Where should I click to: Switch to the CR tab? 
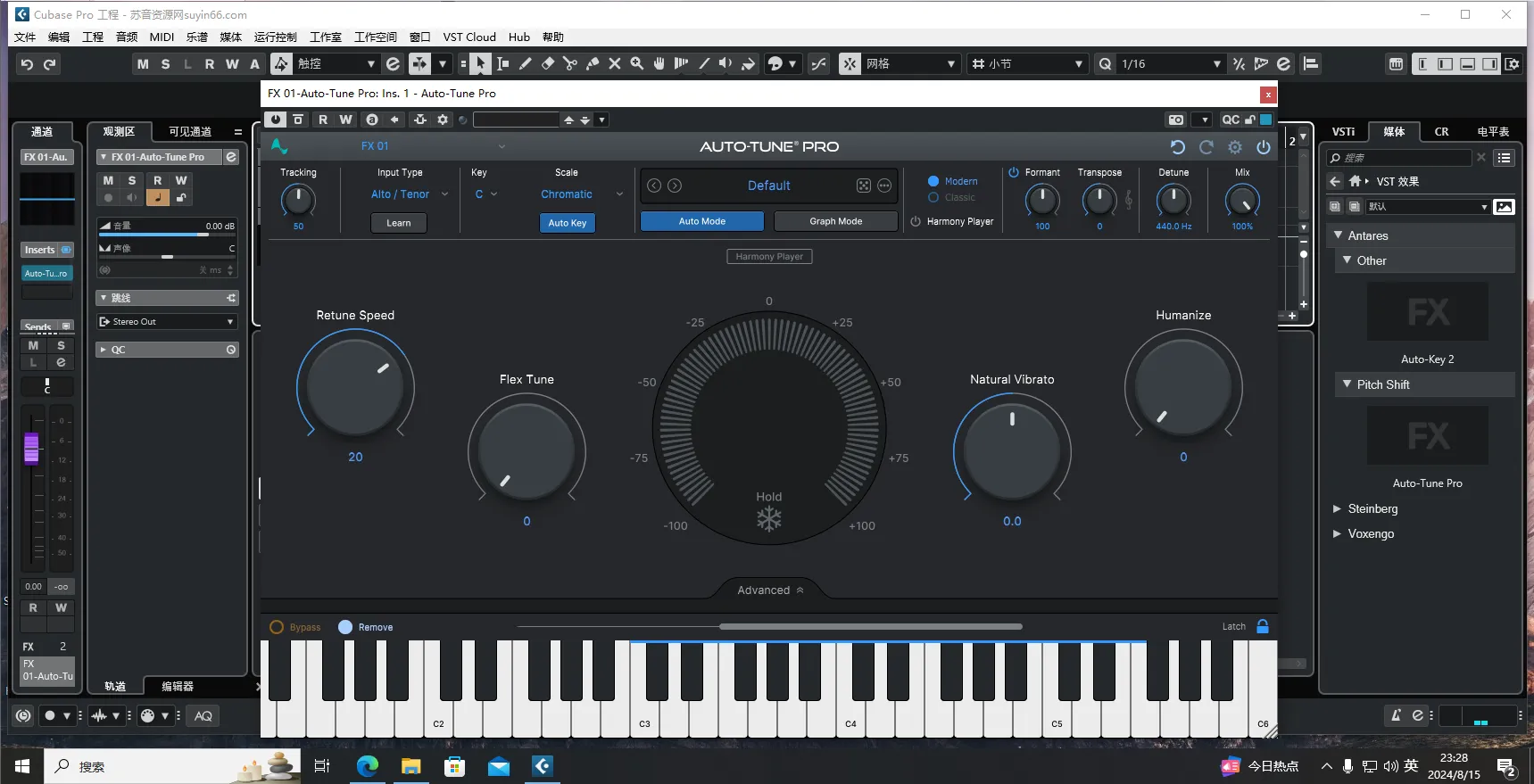pyautogui.click(x=1441, y=131)
